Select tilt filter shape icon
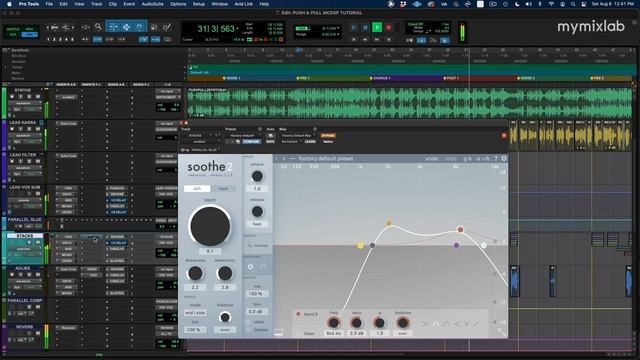 pyautogui.click(x=476, y=324)
